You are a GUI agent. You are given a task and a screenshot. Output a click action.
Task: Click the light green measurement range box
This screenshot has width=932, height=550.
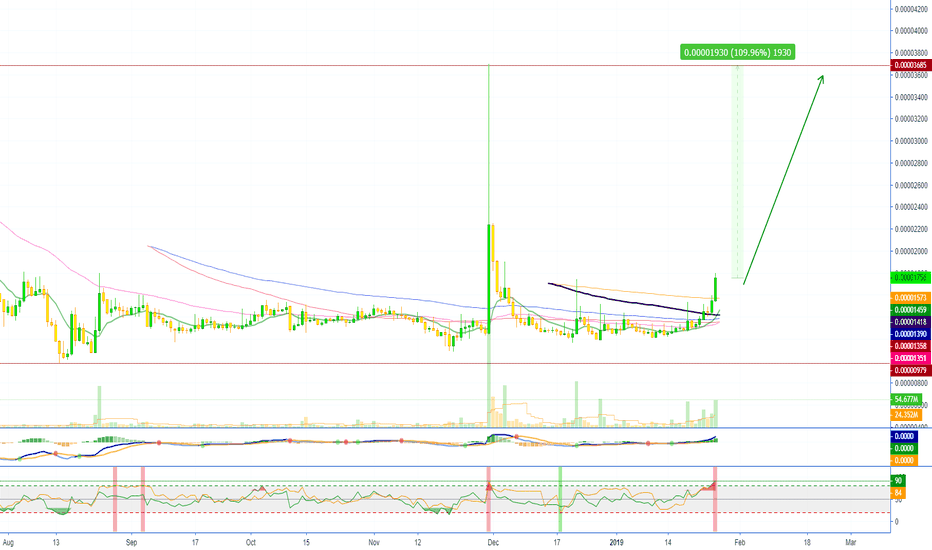[738, 172]
